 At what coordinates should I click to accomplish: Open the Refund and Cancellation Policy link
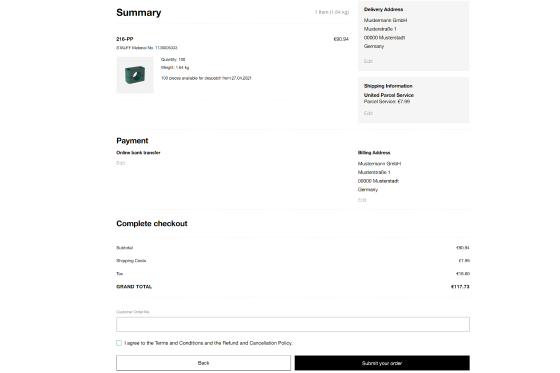click(257, 343)
